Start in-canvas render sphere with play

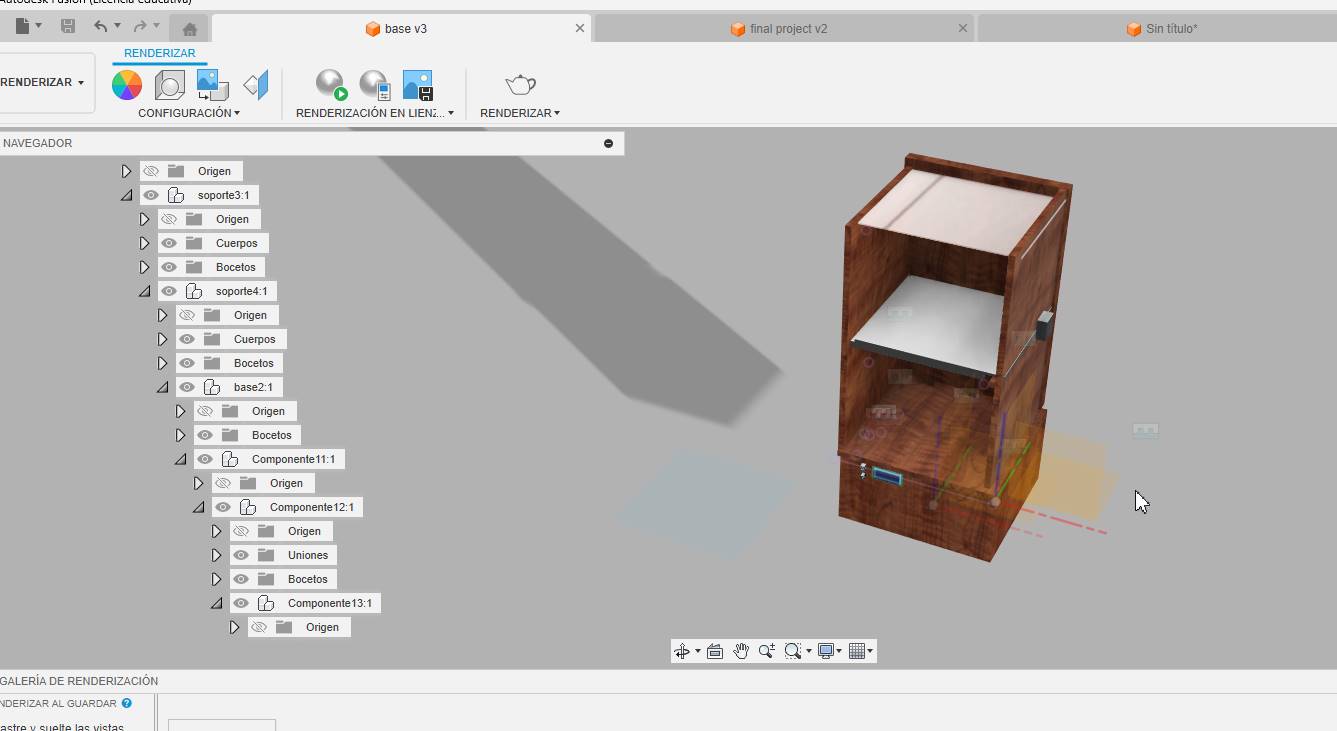point(331,85)
